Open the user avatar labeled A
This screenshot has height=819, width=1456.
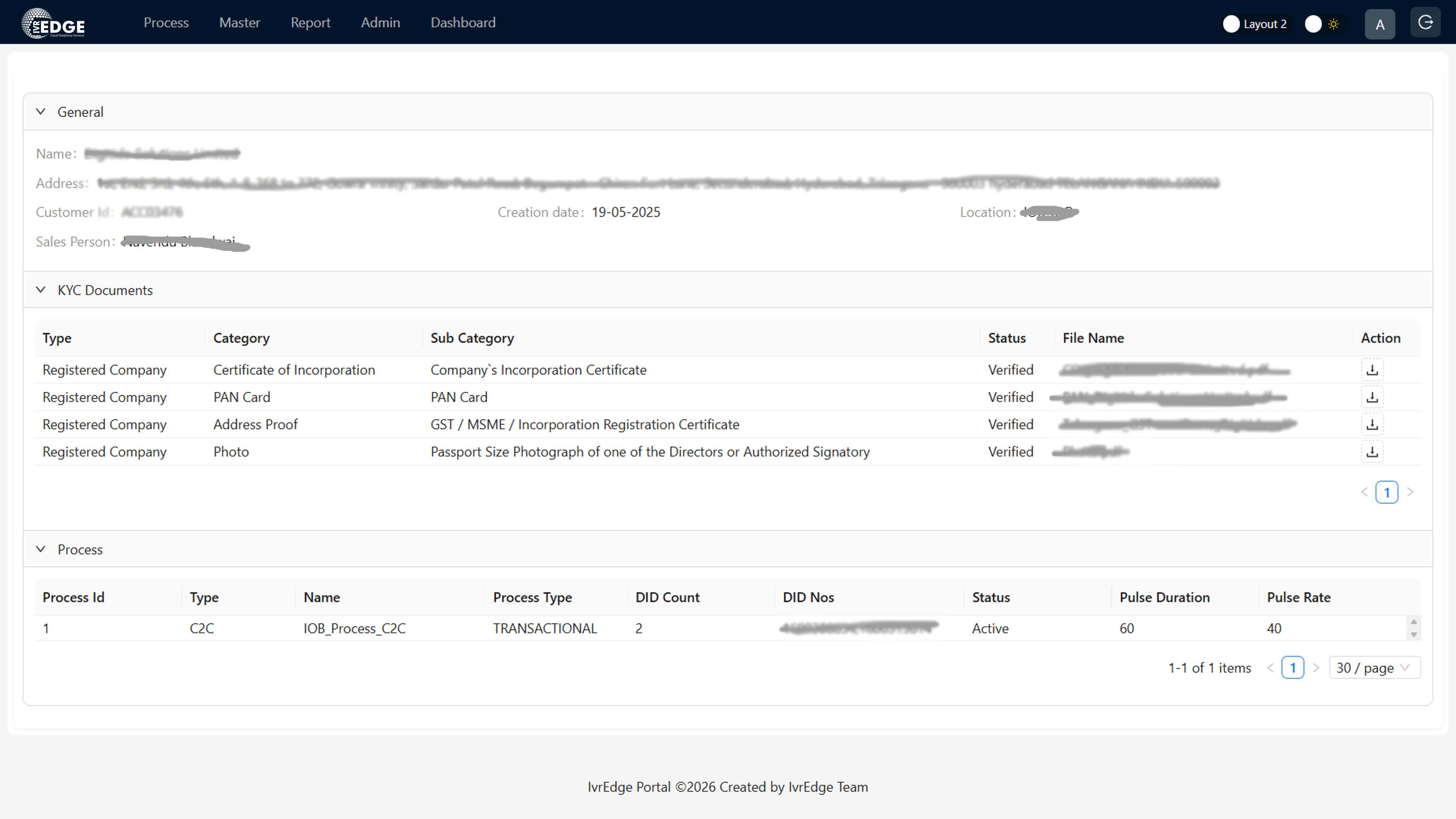[x=1380, y=24]
